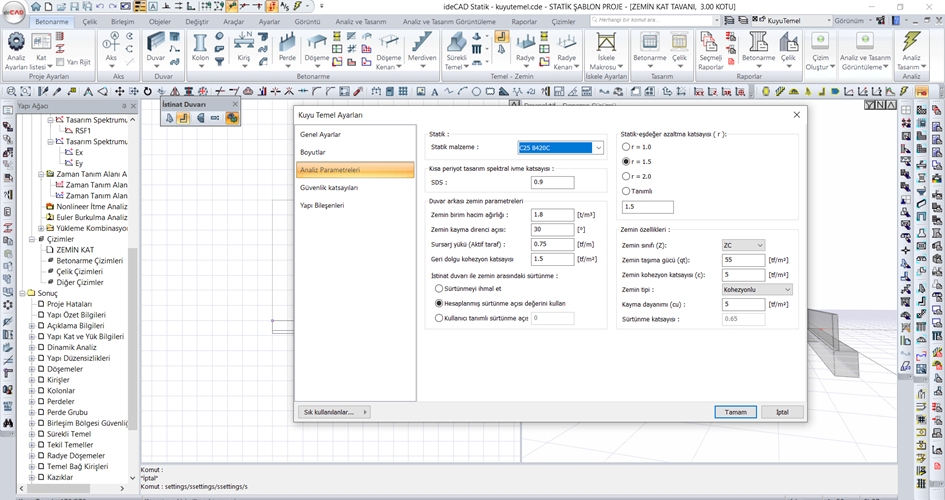Screen dimensions: 945x500
Task: Open the Çelik ribbon tab
Action: tap(90, 21)
